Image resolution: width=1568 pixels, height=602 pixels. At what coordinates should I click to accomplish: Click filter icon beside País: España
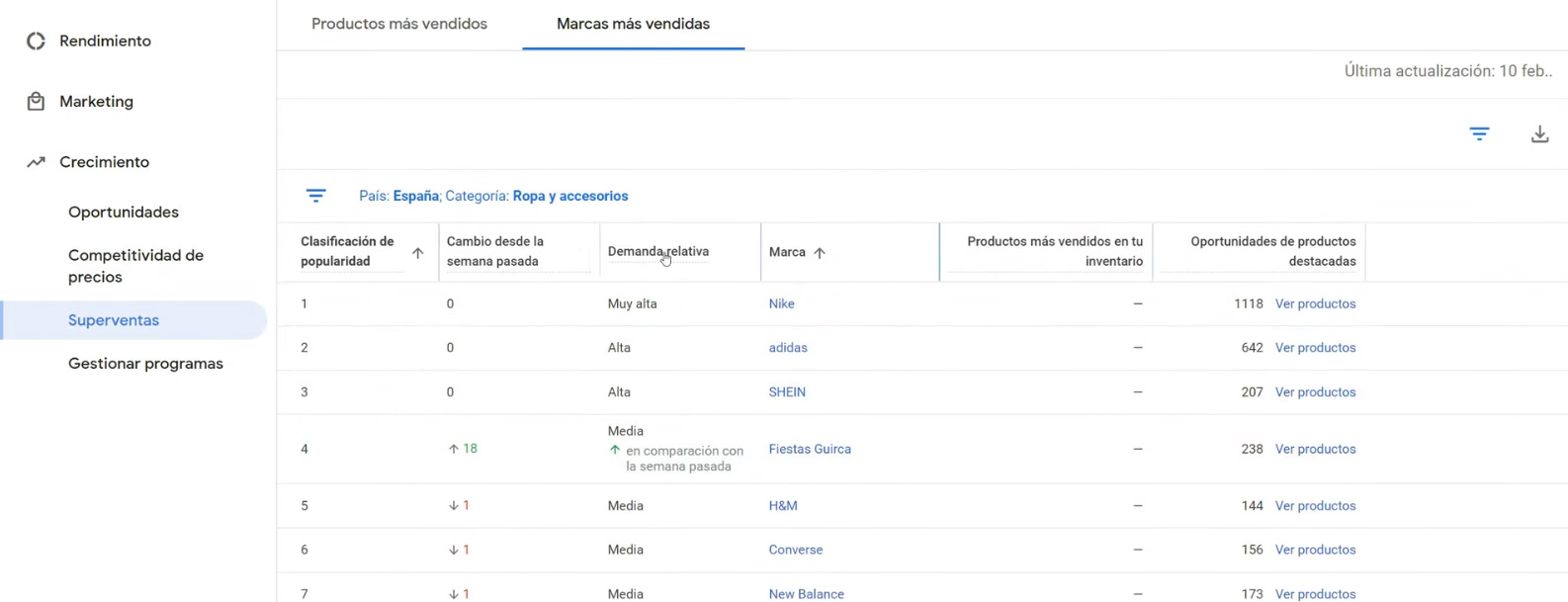click(315, 196)
